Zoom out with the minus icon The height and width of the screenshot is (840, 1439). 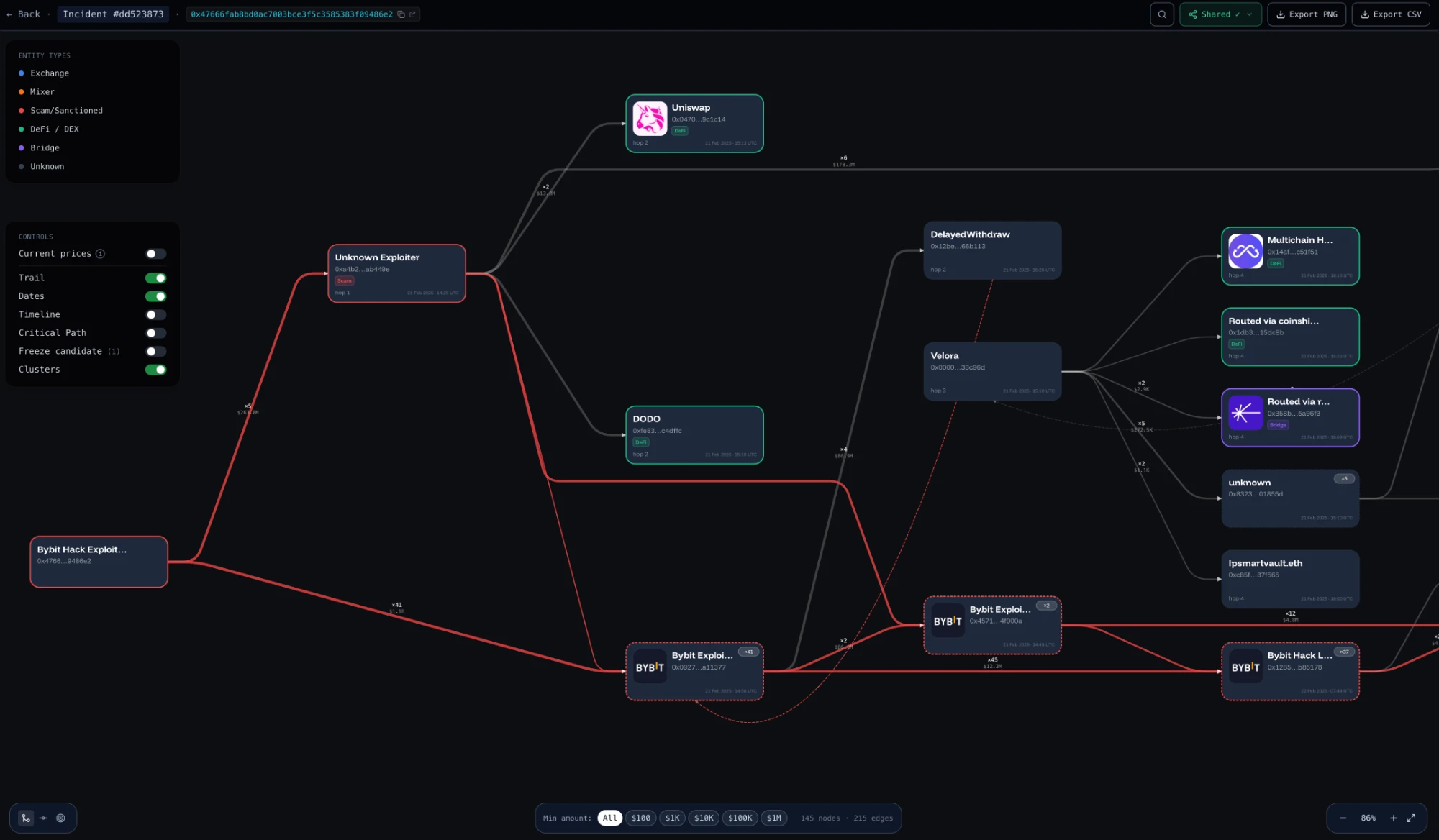click(1343, 818)
